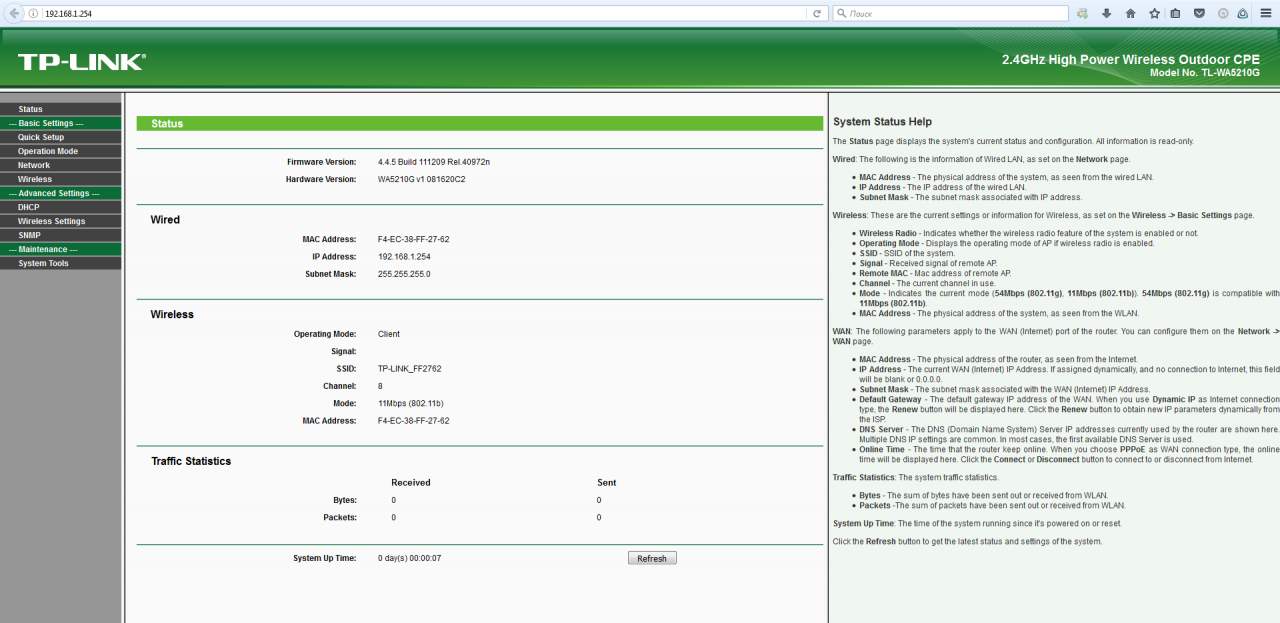Click the Operating Mode value Client
Screen dimensions: 1280x623
(x=389, y=334)
